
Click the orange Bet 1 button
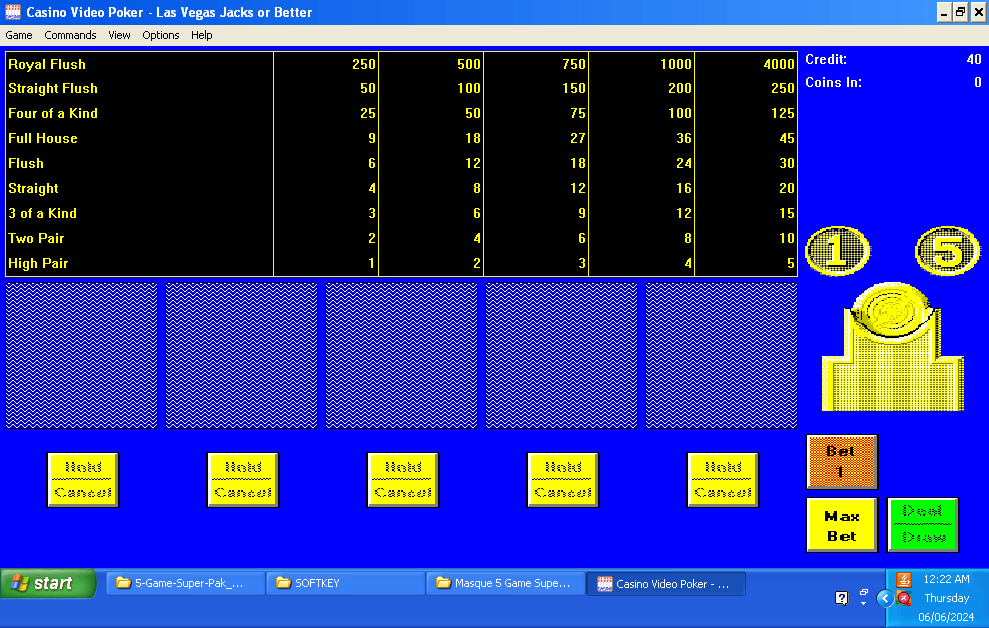(841, 462)
